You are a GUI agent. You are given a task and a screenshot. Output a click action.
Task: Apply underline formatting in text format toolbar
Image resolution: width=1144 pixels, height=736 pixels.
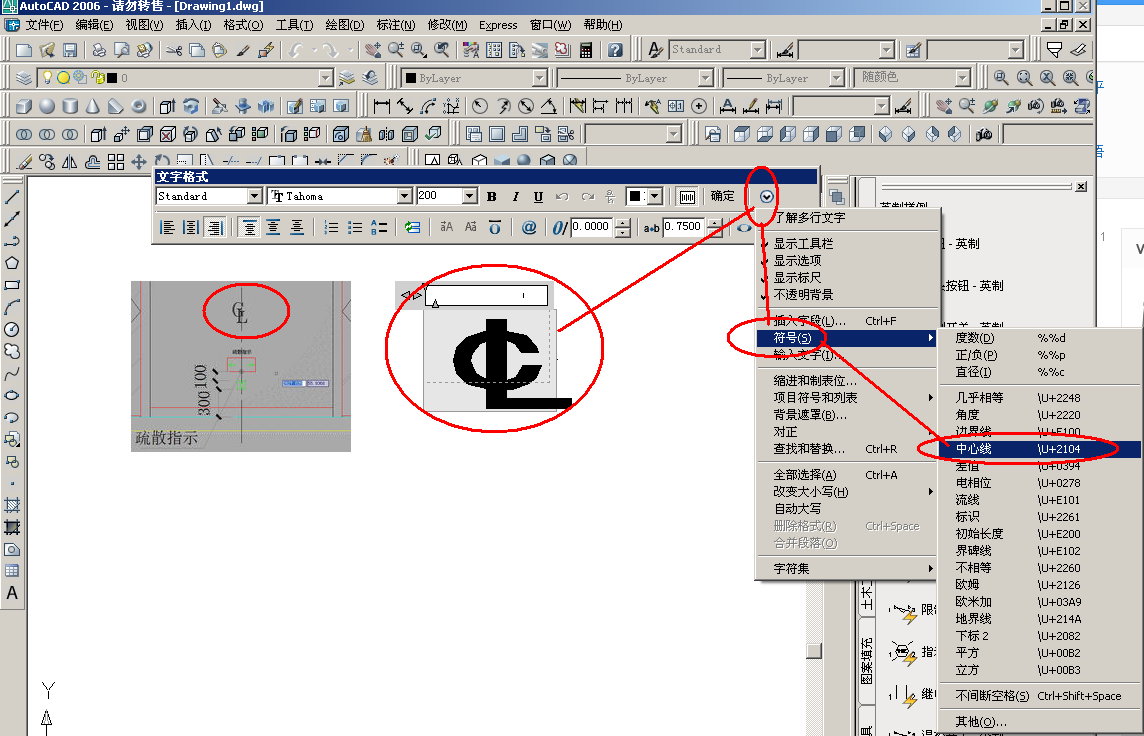pos(537,196)
